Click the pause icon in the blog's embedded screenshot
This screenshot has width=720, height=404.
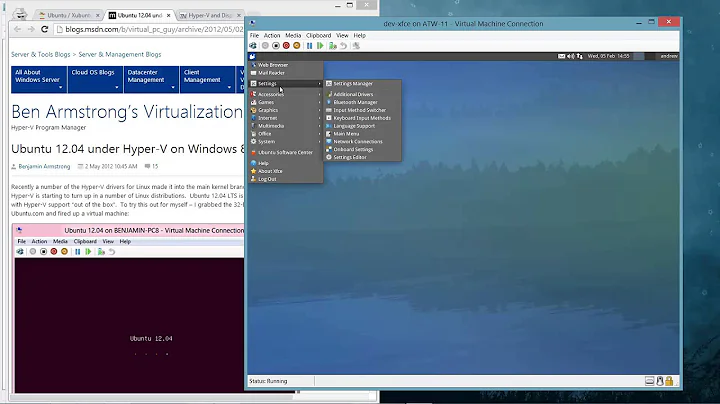click(78, 252)
